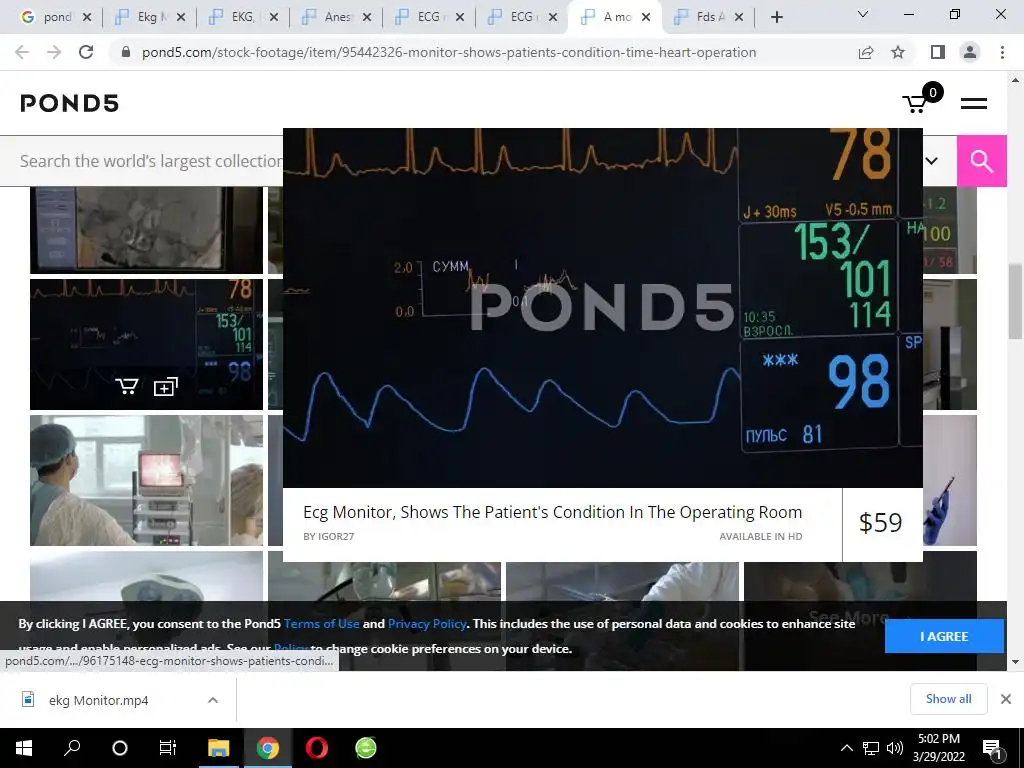Click the pink search magnifier button
This screenshot has height=768, width=1024.
click(x=981, y=161)
